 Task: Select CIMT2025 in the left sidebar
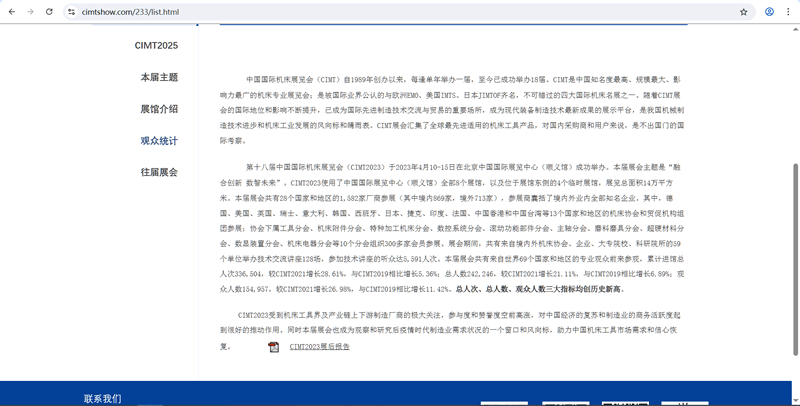(156, 46)
